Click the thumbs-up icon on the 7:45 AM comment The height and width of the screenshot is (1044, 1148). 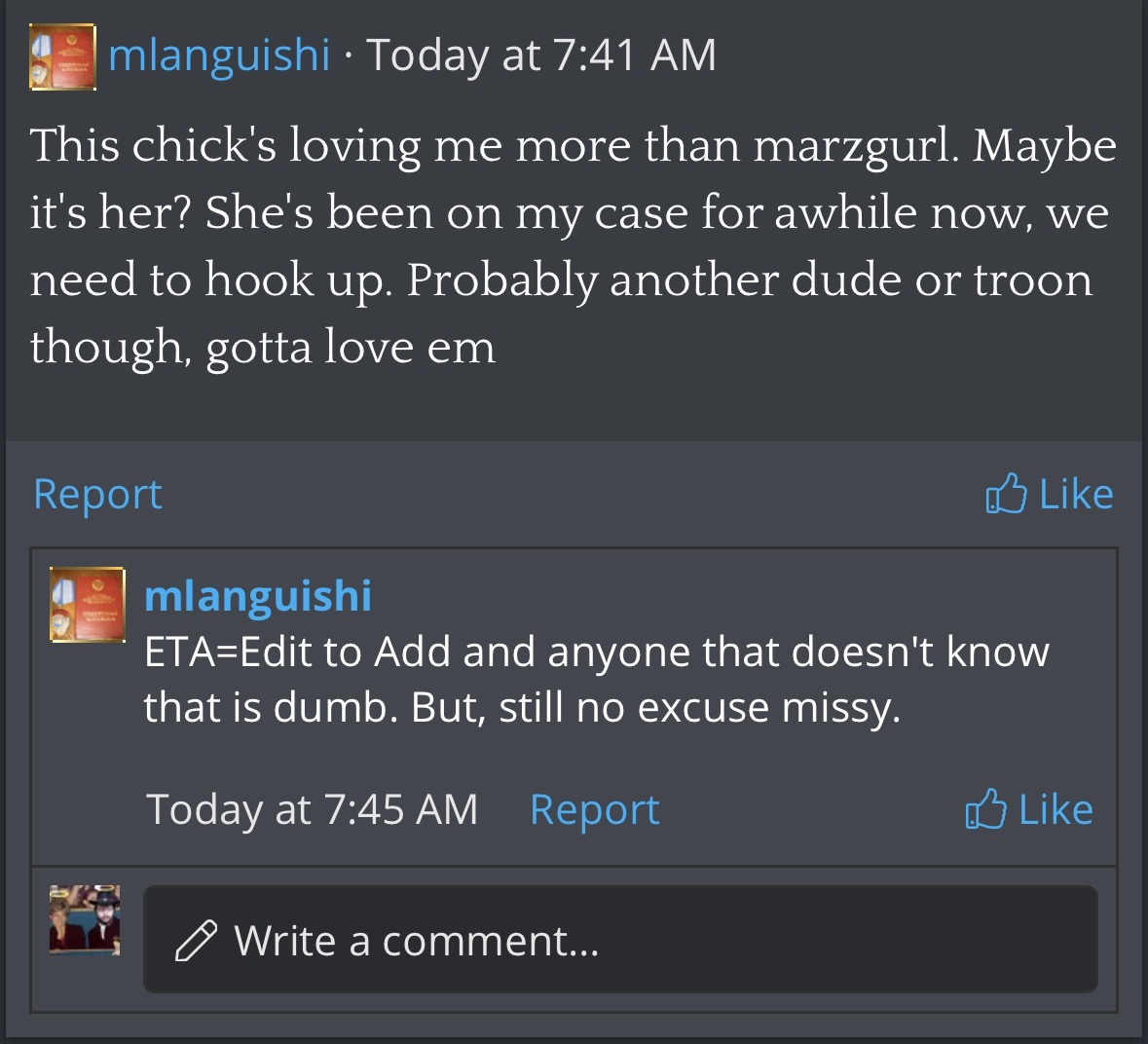[x=985, y=808]
